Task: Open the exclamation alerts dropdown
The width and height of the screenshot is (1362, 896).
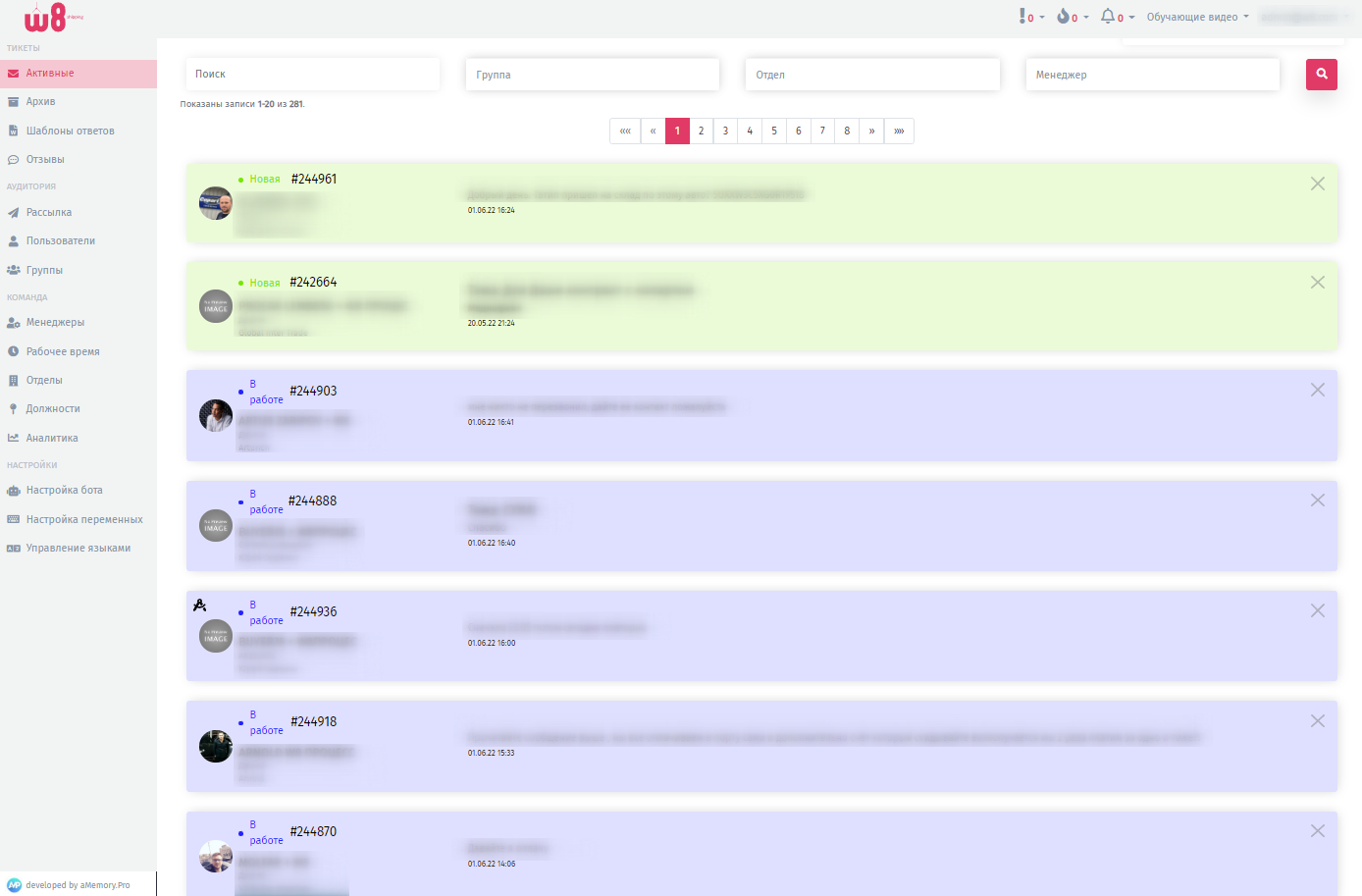Action: (x=1031, y=17)
